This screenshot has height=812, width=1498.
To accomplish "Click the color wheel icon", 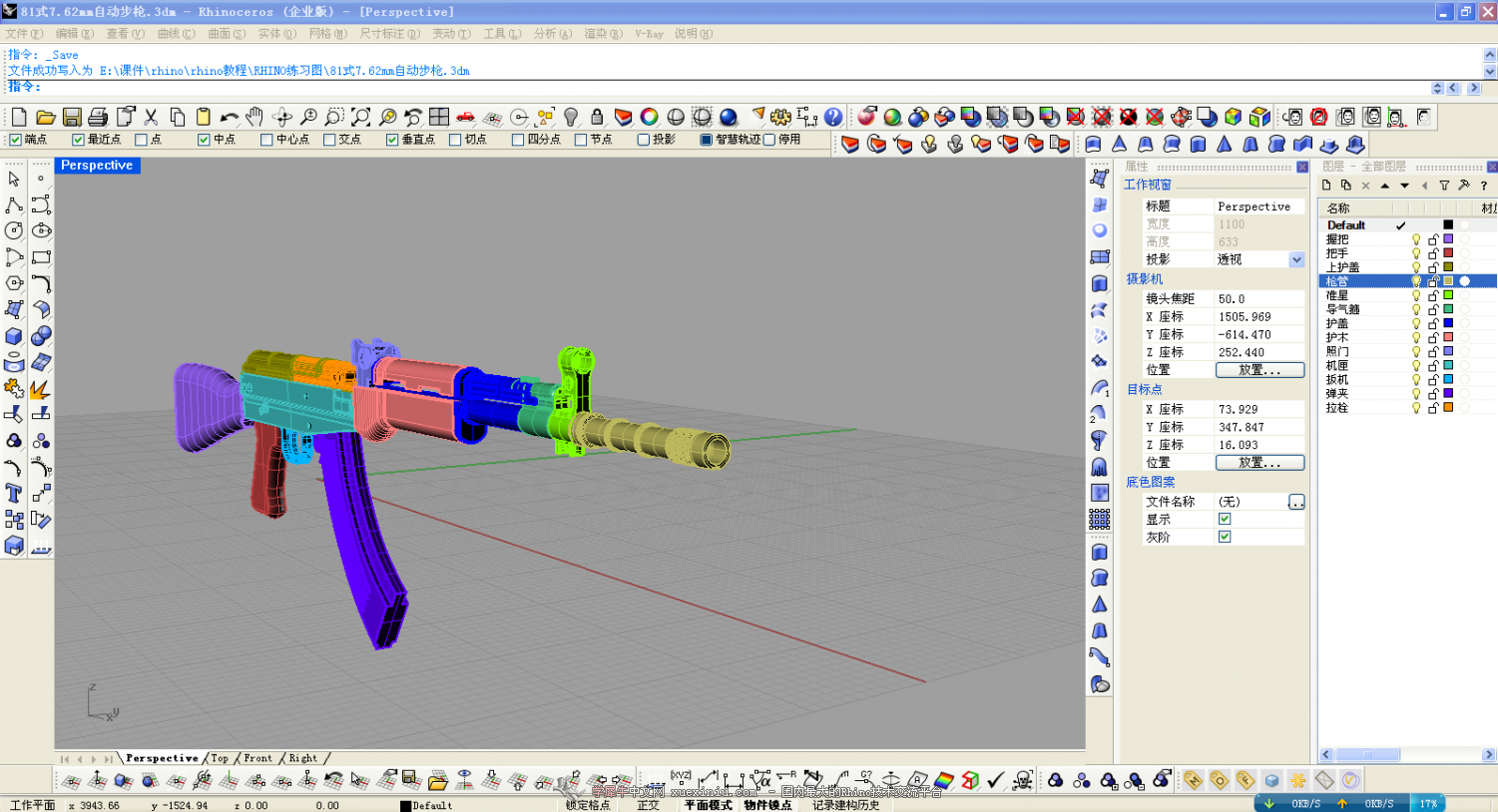I will 650,117.
